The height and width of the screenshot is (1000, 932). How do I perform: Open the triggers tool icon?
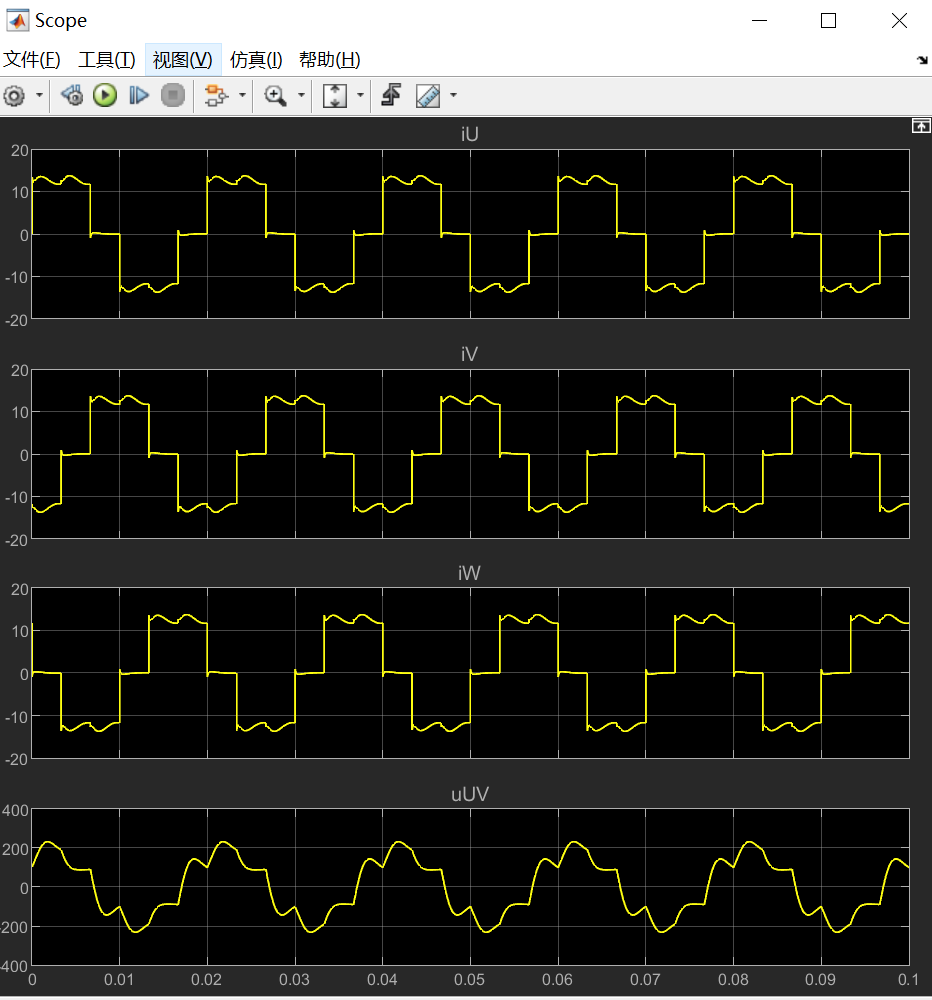point(391,96)
